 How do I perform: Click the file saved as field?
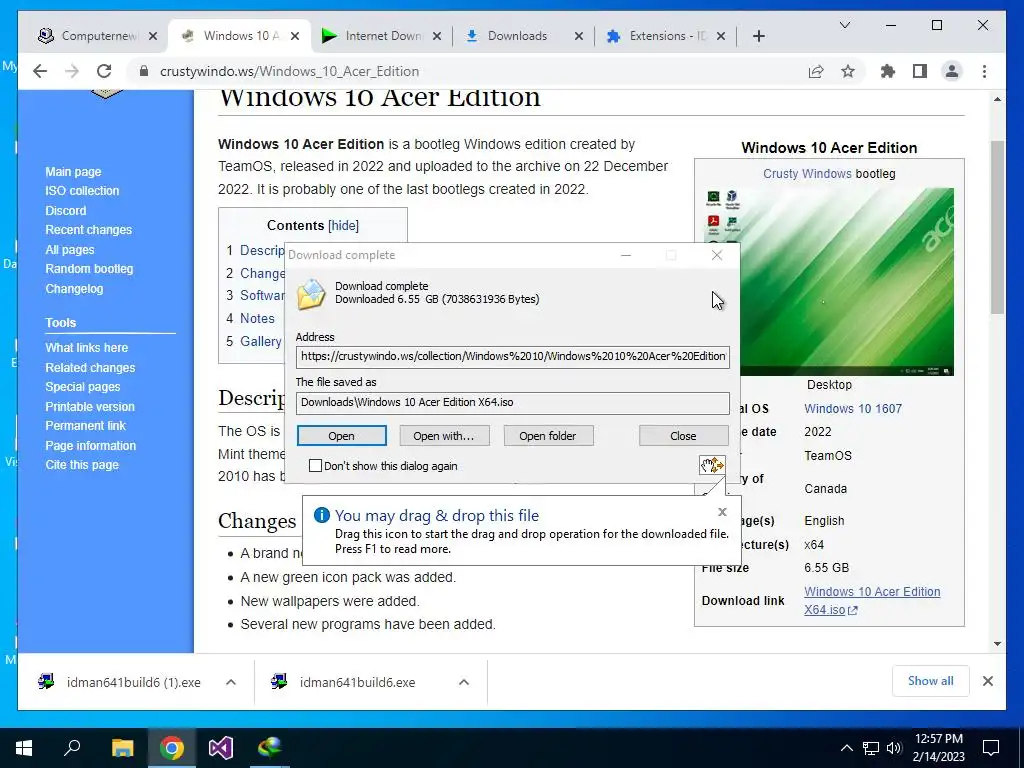[512, 402]
